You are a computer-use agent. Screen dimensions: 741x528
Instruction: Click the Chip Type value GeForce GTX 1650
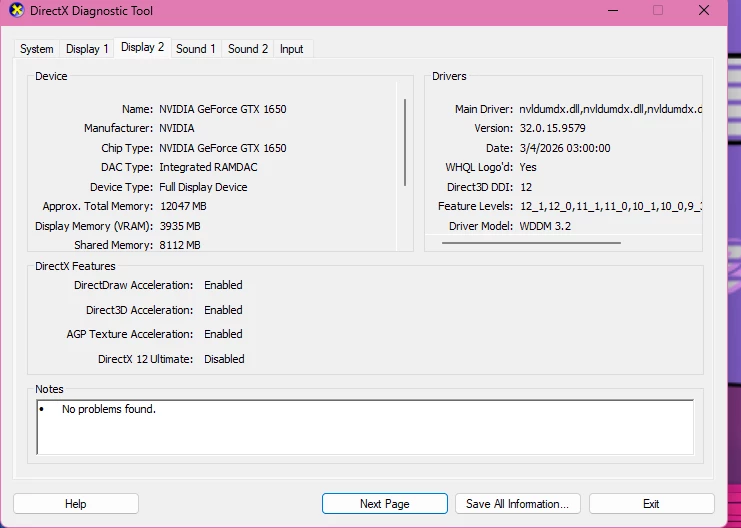point(223,148)
